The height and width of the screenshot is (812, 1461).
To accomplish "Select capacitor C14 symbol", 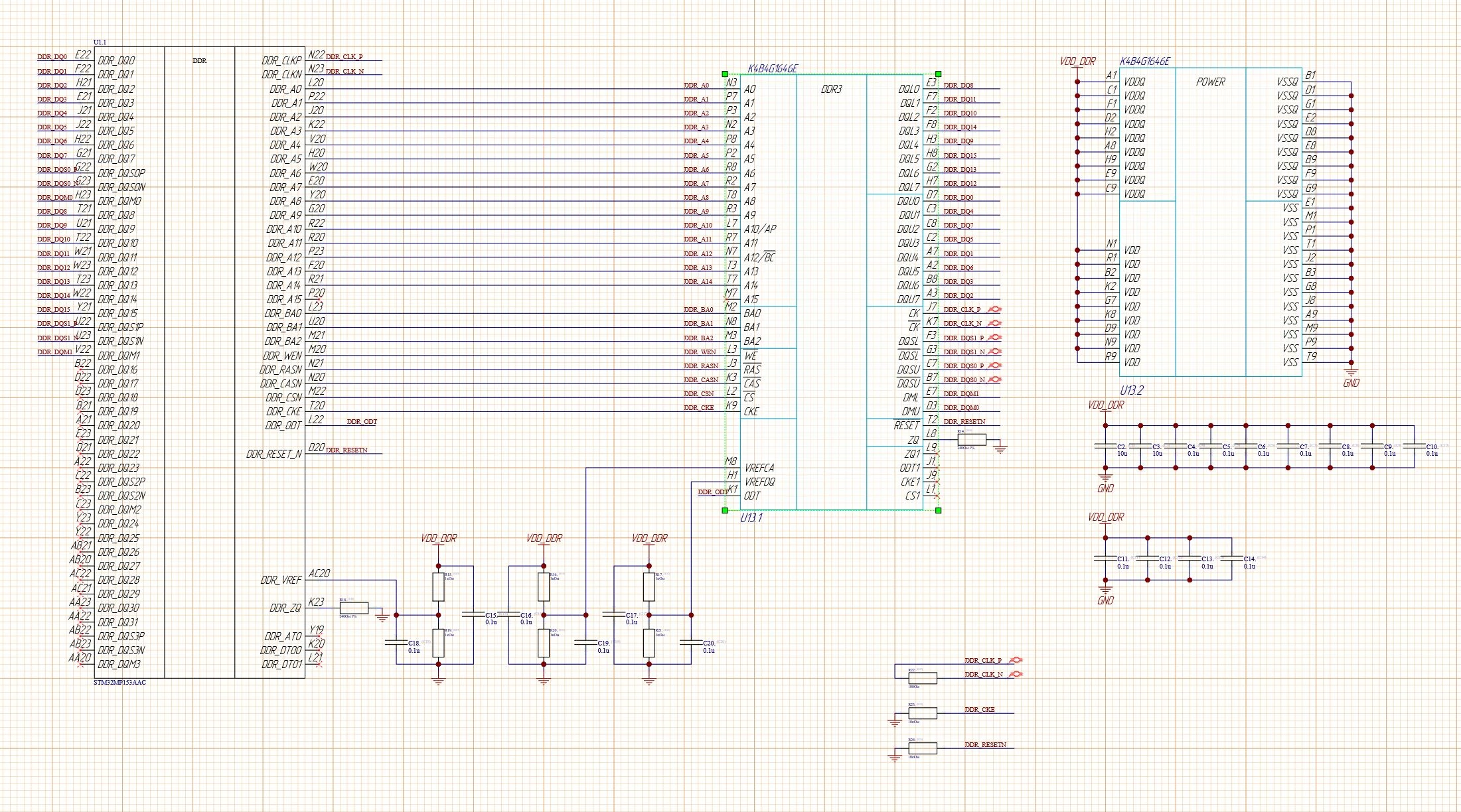I will coord(1232,559).
